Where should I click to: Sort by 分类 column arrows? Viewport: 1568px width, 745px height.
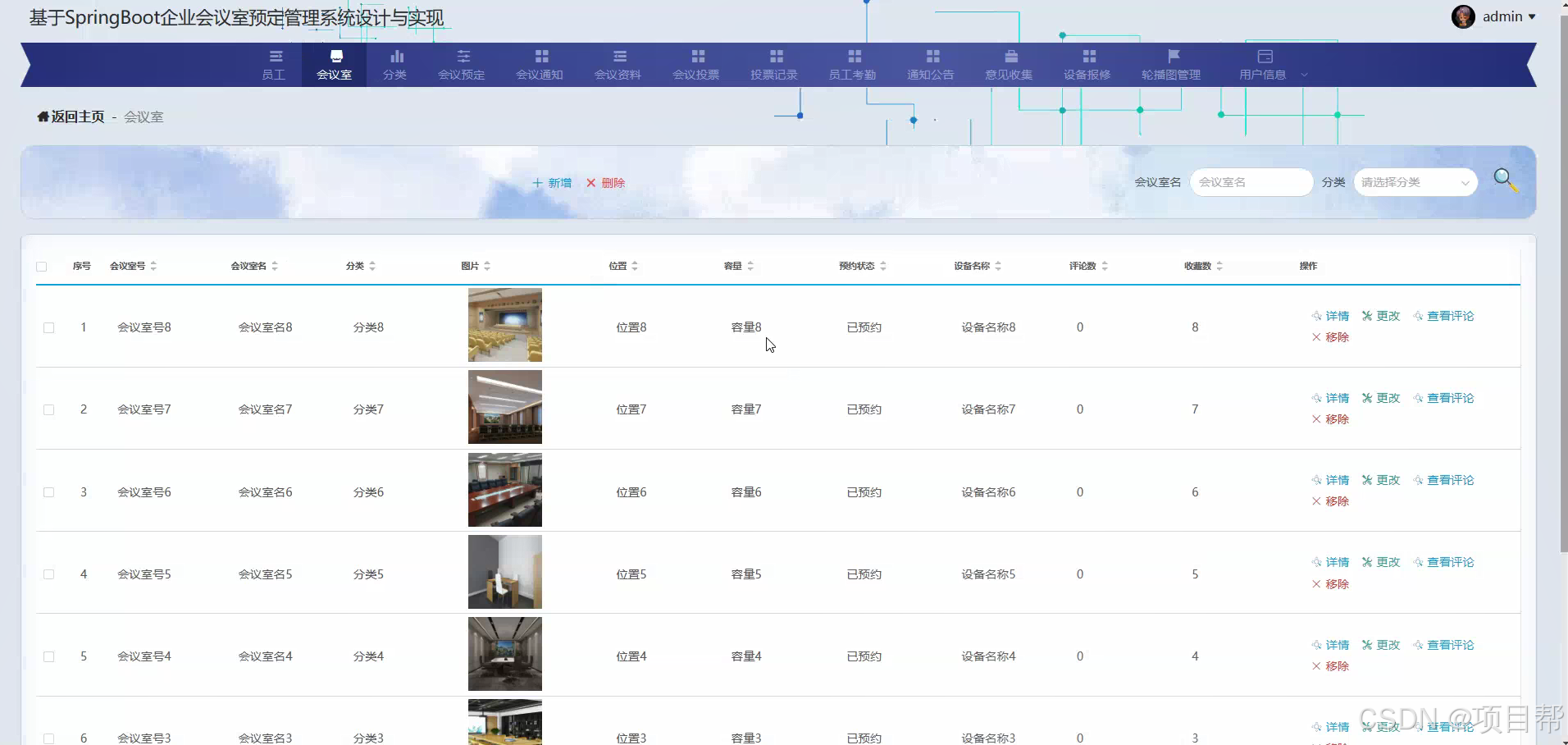click(x=372, y=266)
